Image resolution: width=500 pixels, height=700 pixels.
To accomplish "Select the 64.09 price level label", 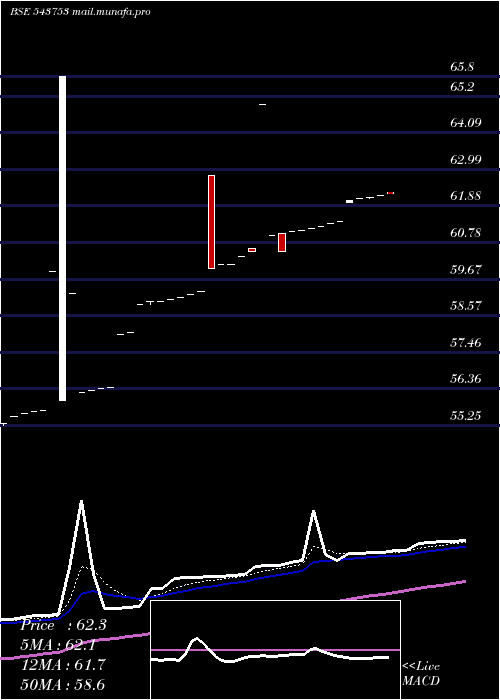I will point(466,122).
